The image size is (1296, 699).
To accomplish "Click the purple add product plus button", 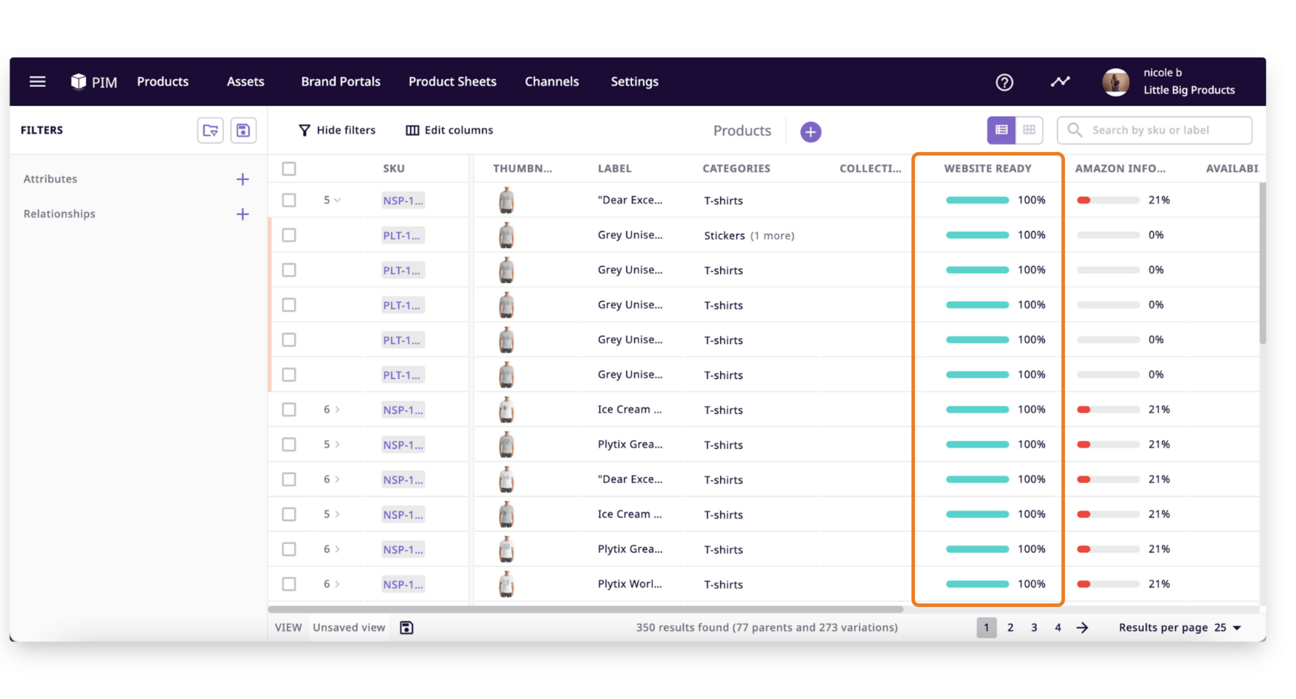I will [810, 131].
